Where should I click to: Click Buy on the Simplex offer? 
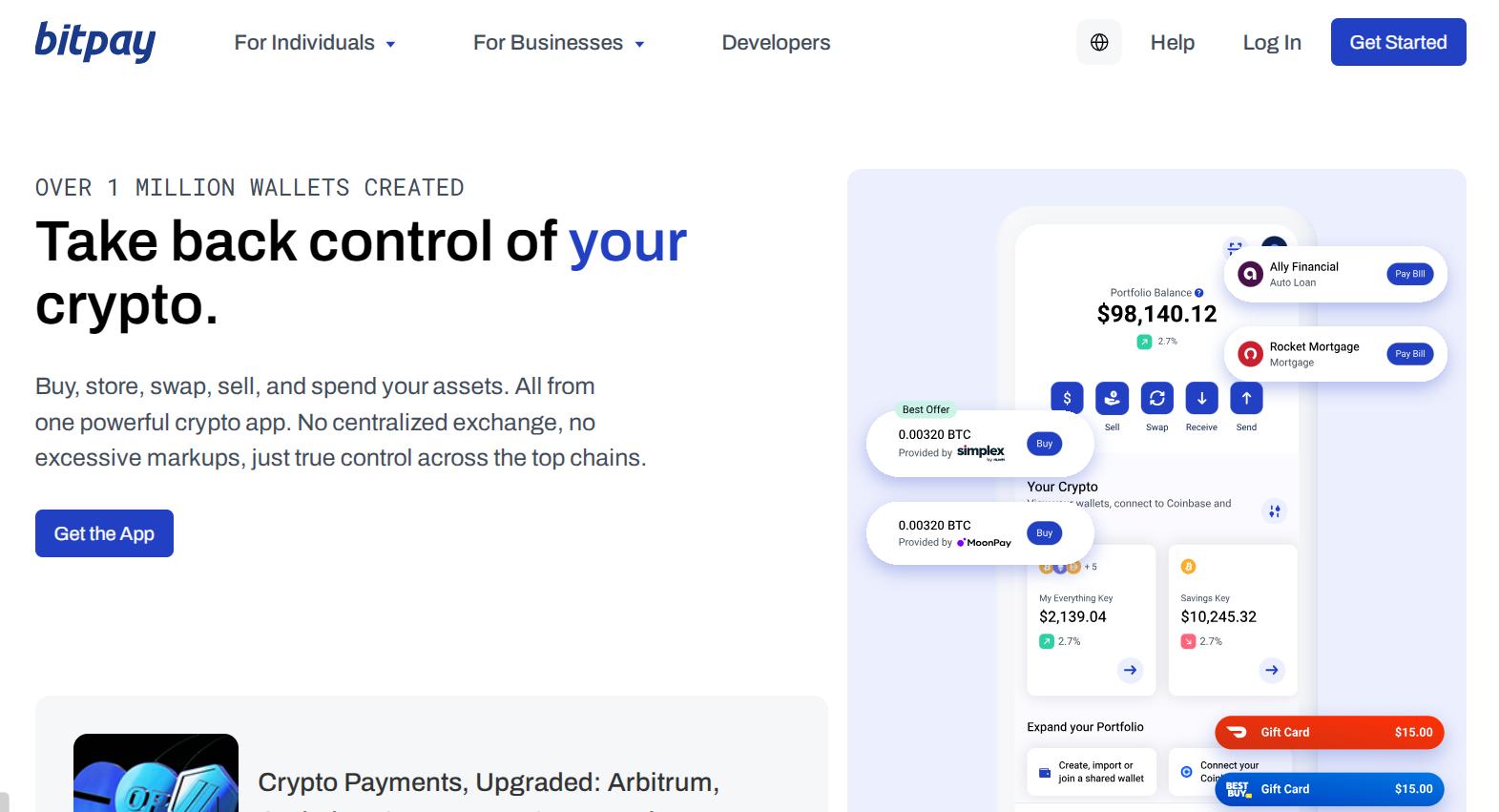[x=1044, y=444]
